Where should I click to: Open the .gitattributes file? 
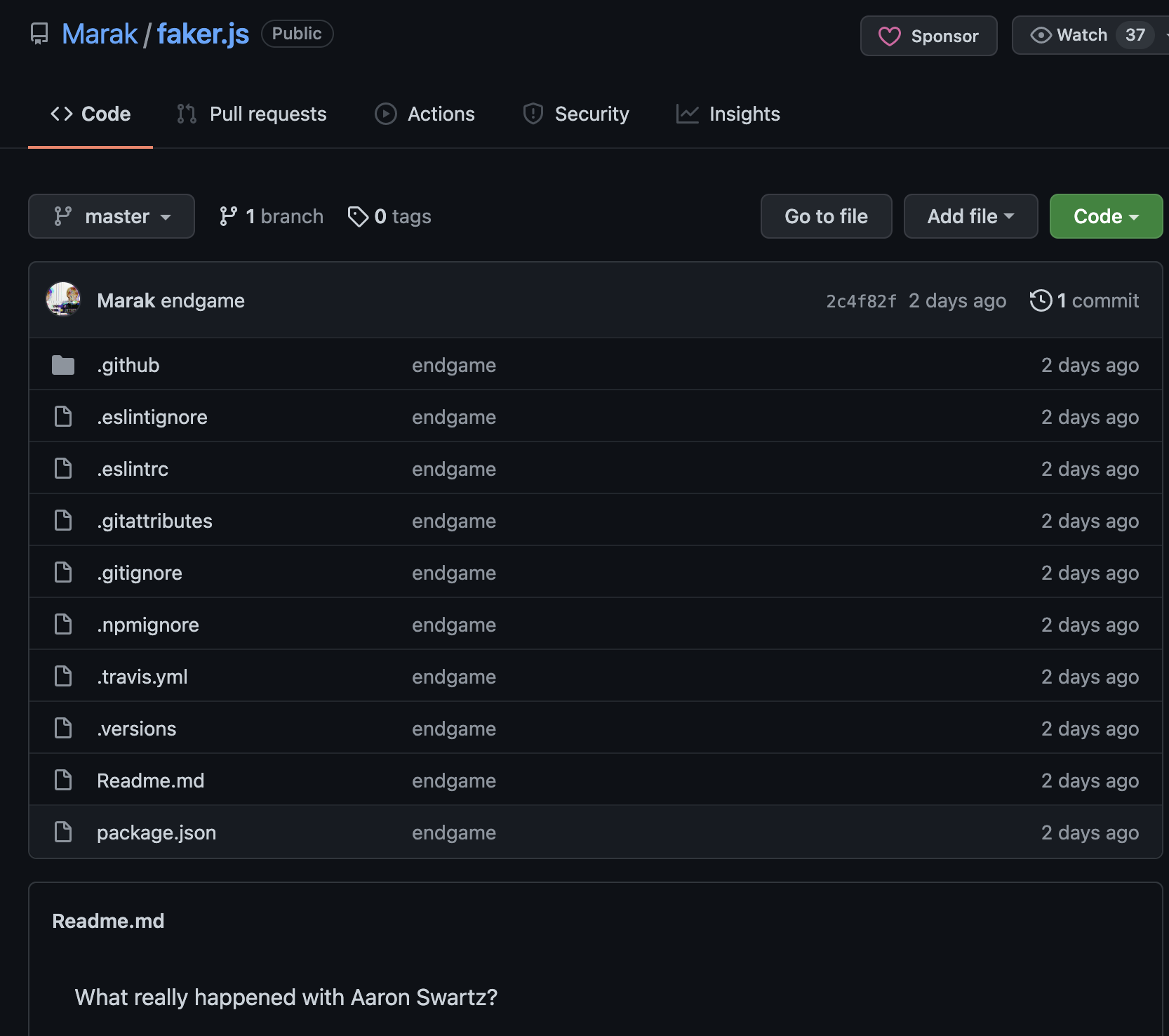(154, 521)
